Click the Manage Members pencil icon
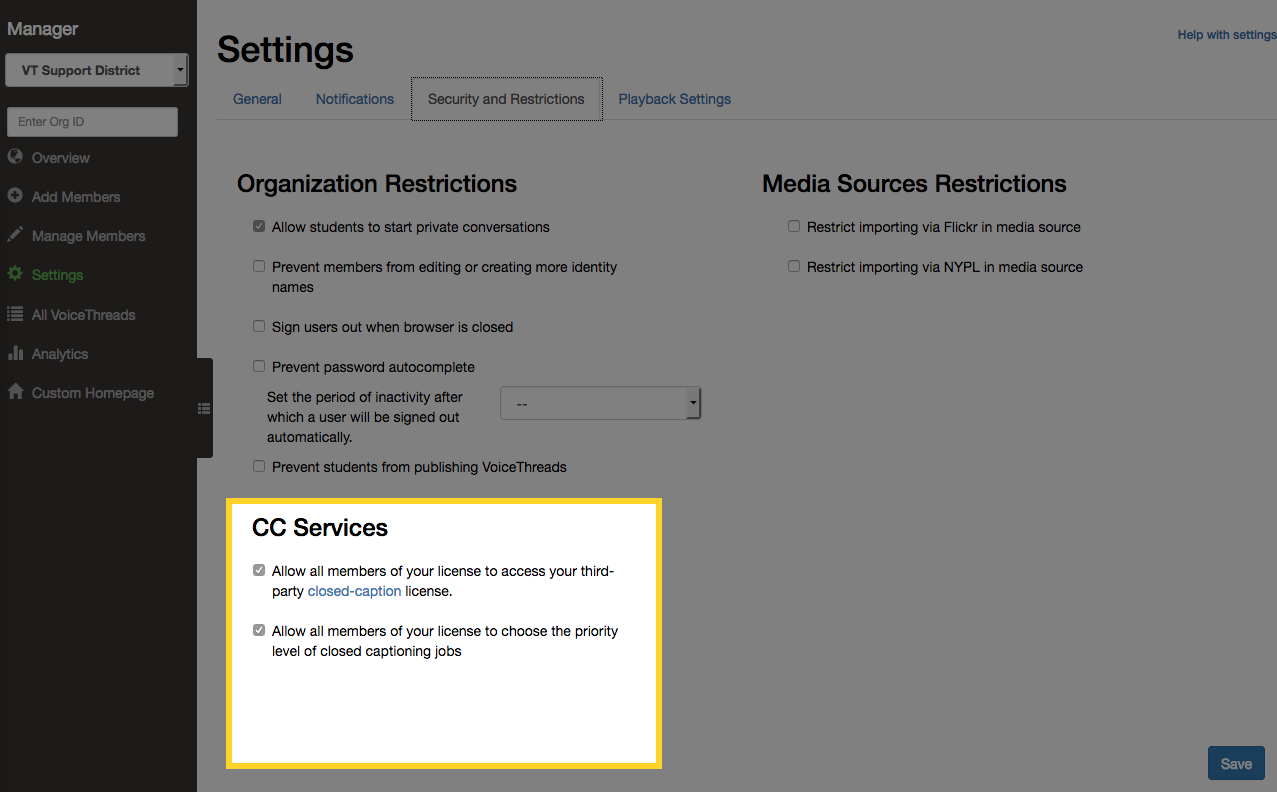This screenshot has height=792, width=1277. [15, 235]
